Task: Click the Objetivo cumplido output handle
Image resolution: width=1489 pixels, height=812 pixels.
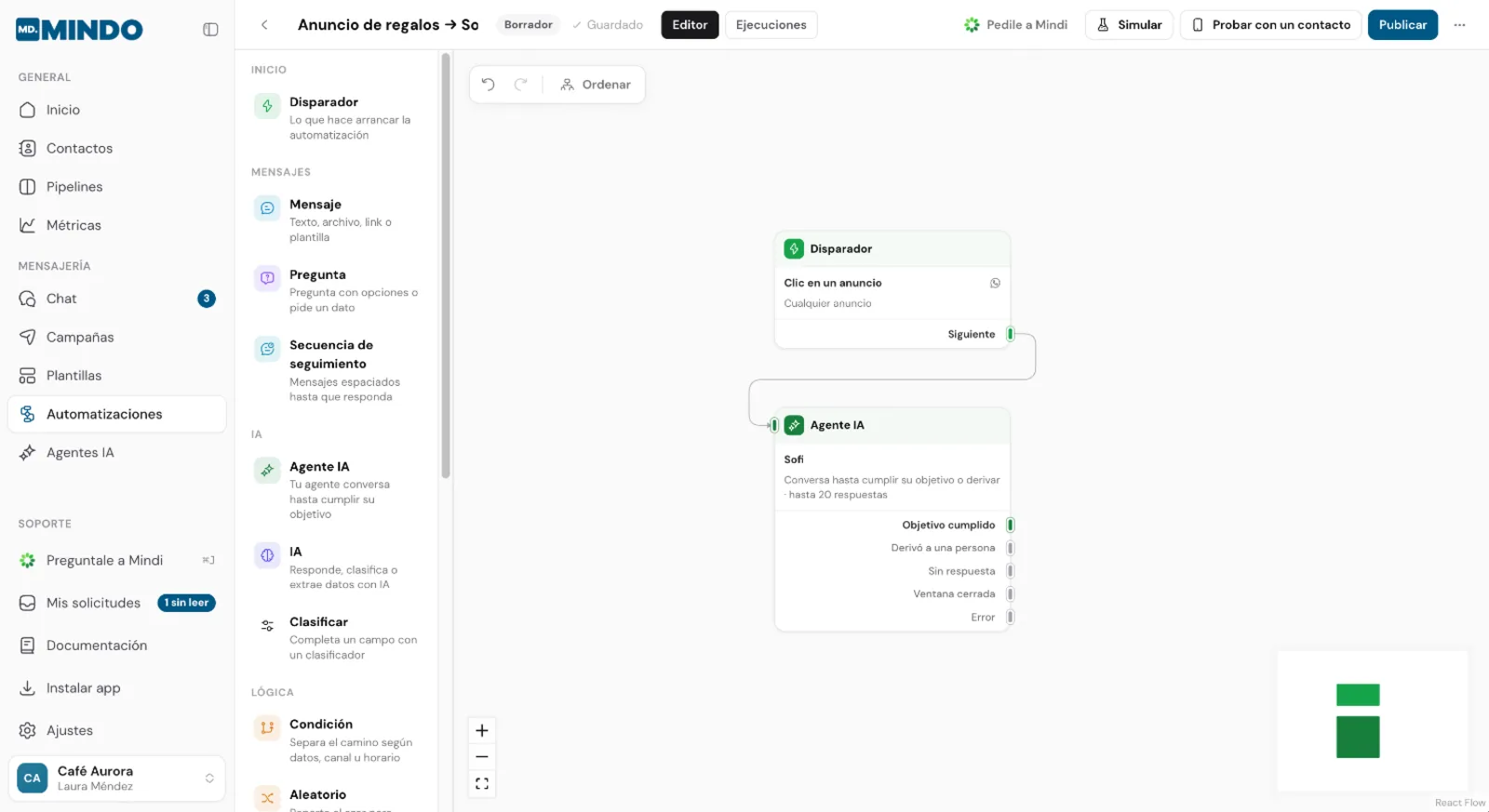Action: (1010, 526)
